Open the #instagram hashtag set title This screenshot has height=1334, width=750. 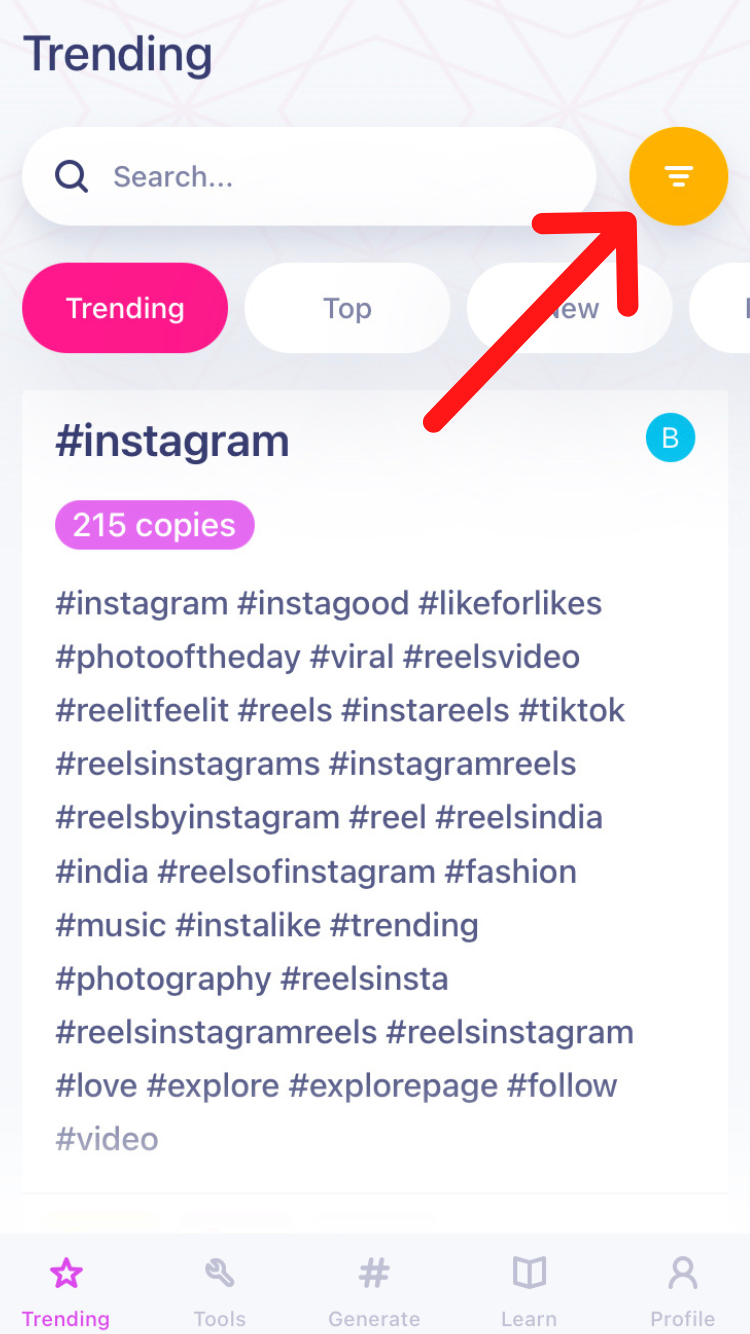pos(172,441)
